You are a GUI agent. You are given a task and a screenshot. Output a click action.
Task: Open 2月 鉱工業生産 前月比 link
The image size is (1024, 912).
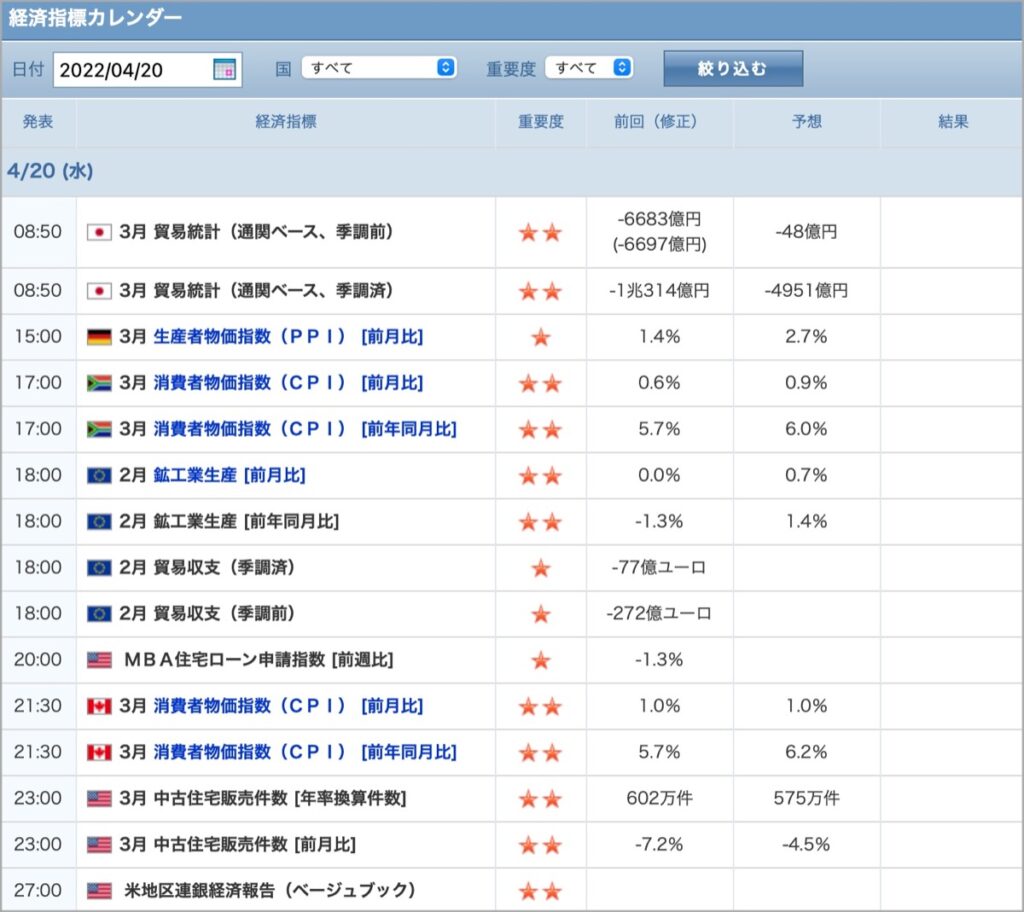pos(229,475)
